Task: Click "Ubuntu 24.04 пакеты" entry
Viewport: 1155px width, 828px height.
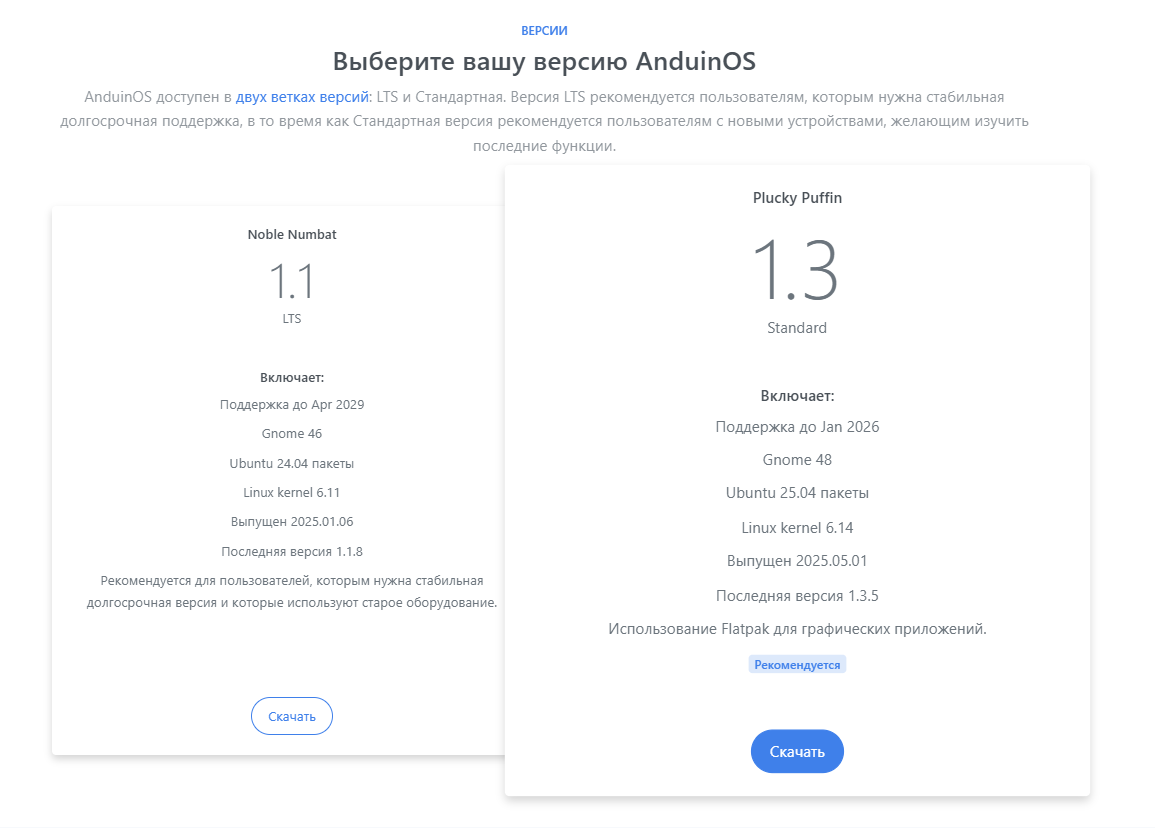Action: tap(291, 463)
